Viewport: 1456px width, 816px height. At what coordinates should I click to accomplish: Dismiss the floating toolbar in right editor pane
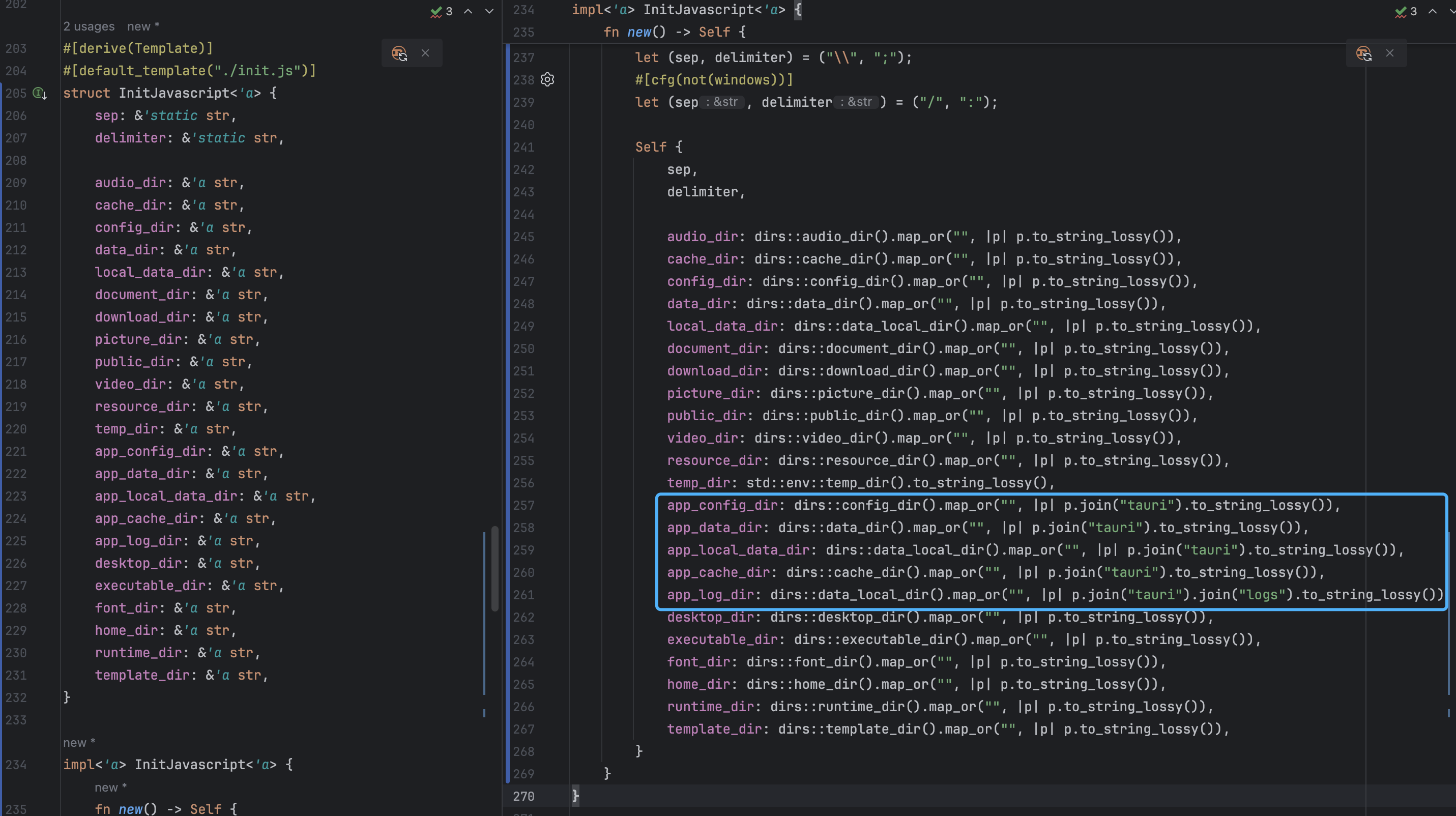(x=1389, y=53)
